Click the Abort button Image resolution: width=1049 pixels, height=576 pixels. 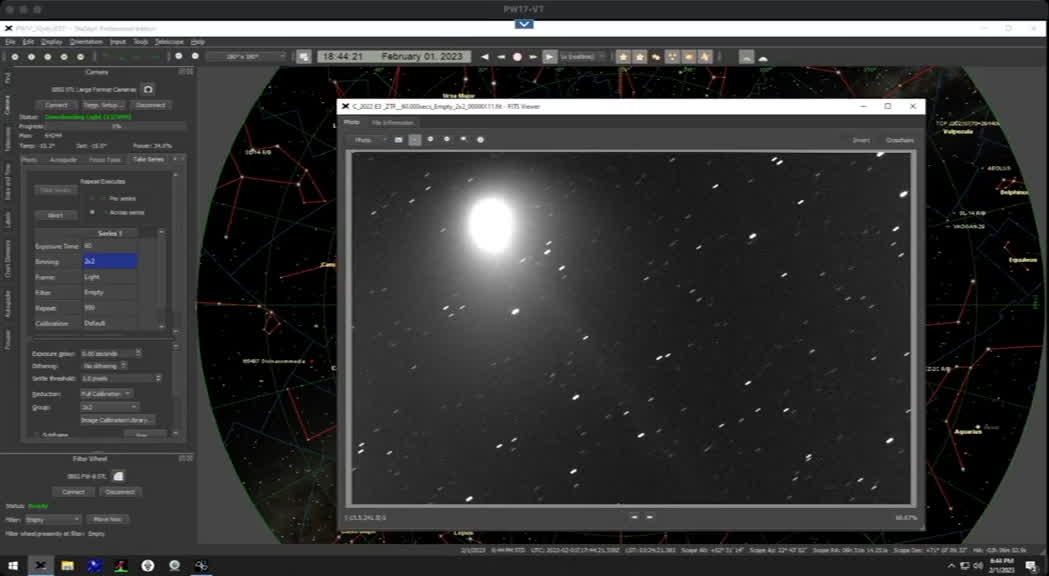[x=56, y=215]
